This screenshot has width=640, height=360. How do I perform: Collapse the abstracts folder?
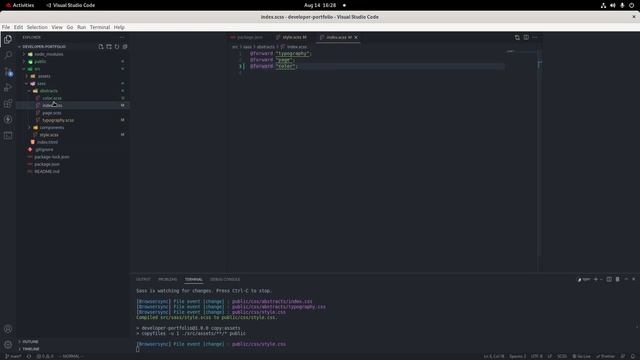(x=48, y=91)
